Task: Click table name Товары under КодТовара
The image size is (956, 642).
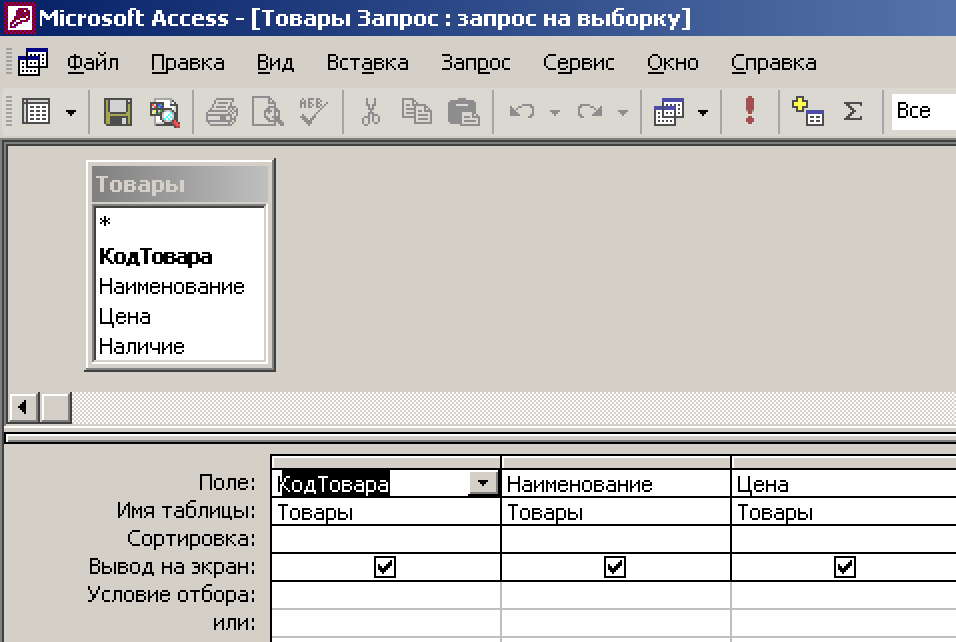Action: 386,512
